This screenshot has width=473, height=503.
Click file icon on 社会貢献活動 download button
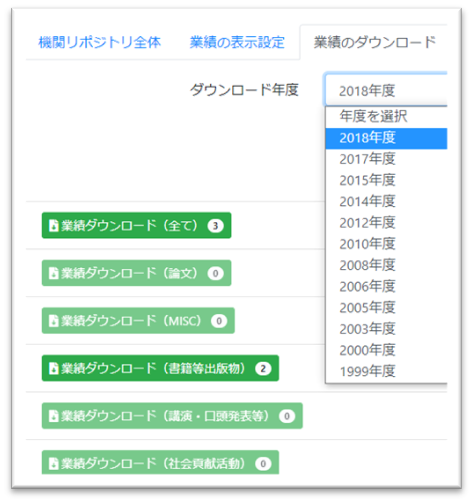click(53, 464)
